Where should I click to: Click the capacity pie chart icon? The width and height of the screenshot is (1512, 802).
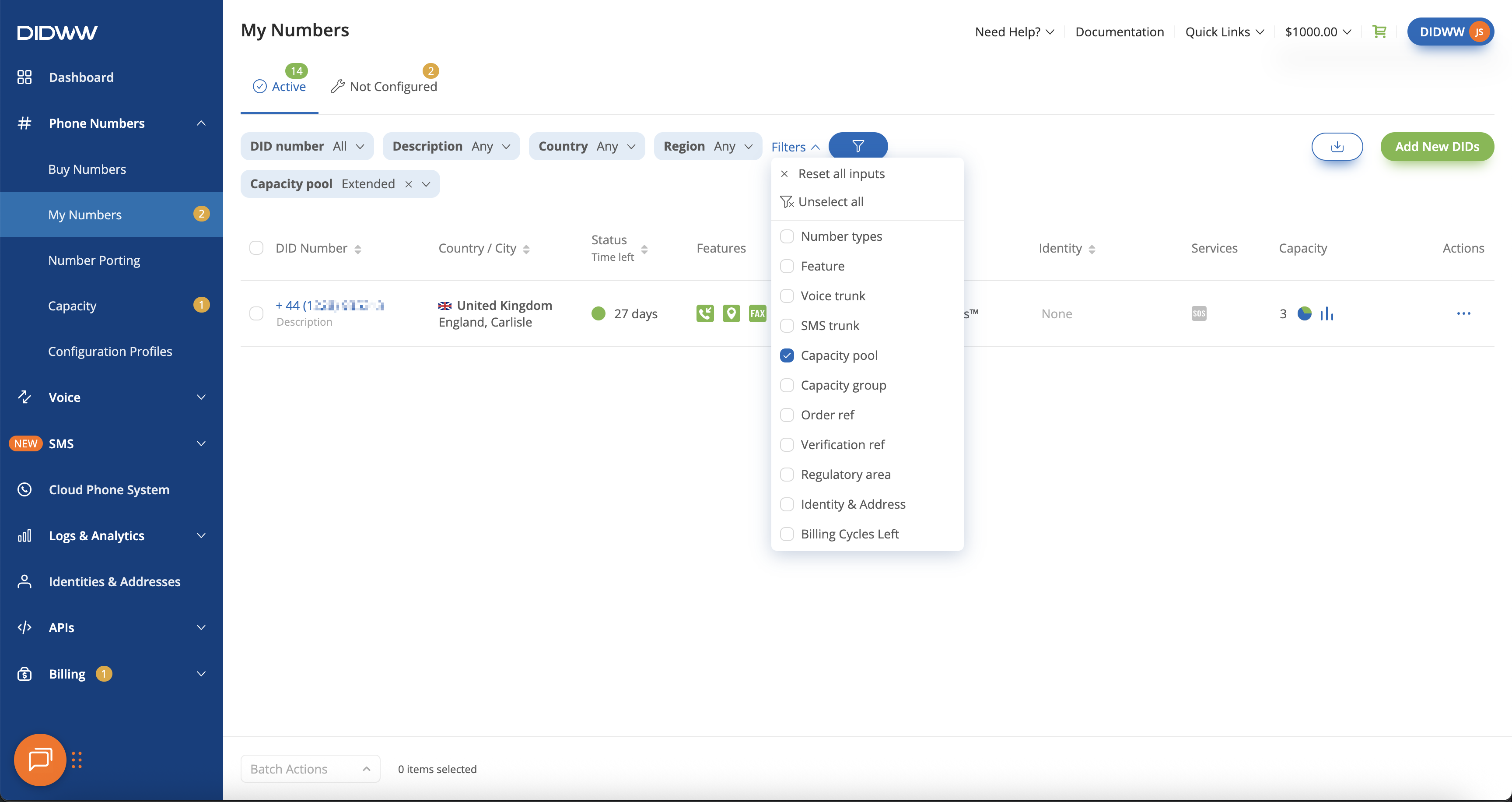pyautogui.click(x=1304, y=313)
